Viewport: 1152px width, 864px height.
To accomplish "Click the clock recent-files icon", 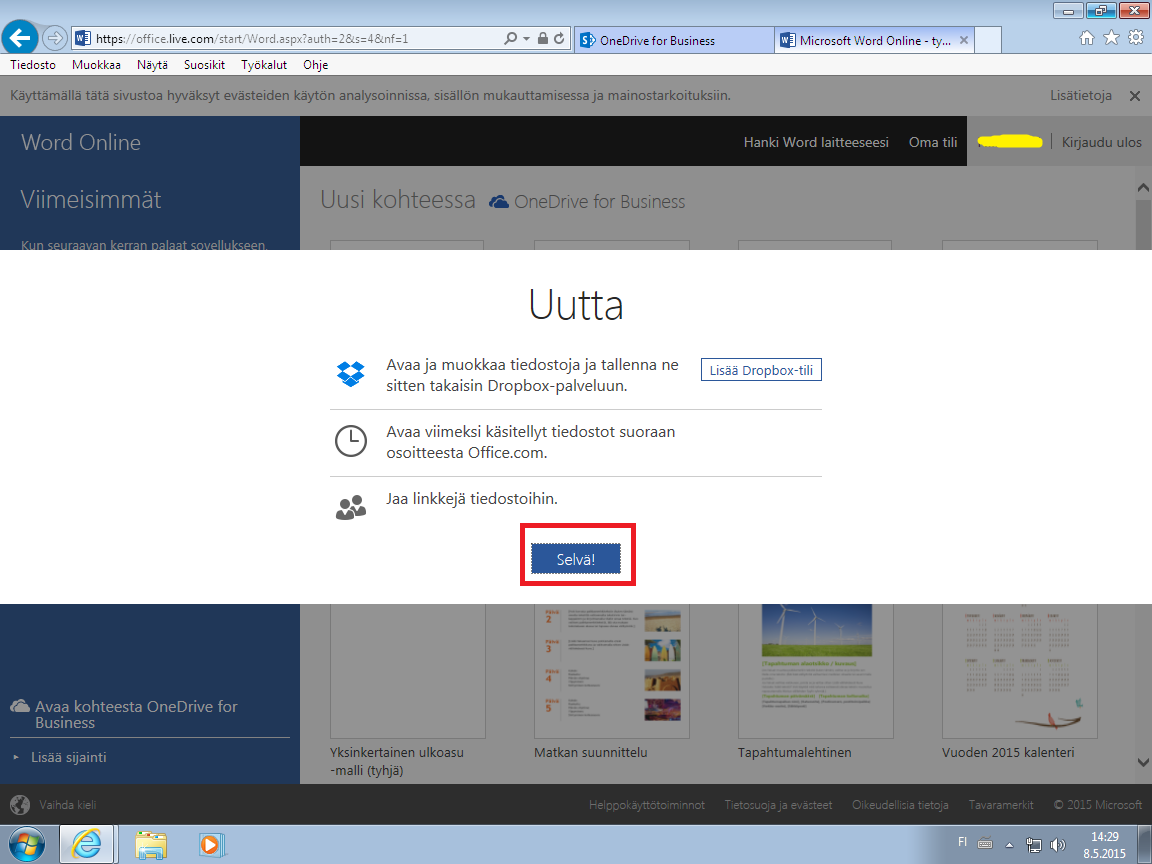I will pos(350,442).
